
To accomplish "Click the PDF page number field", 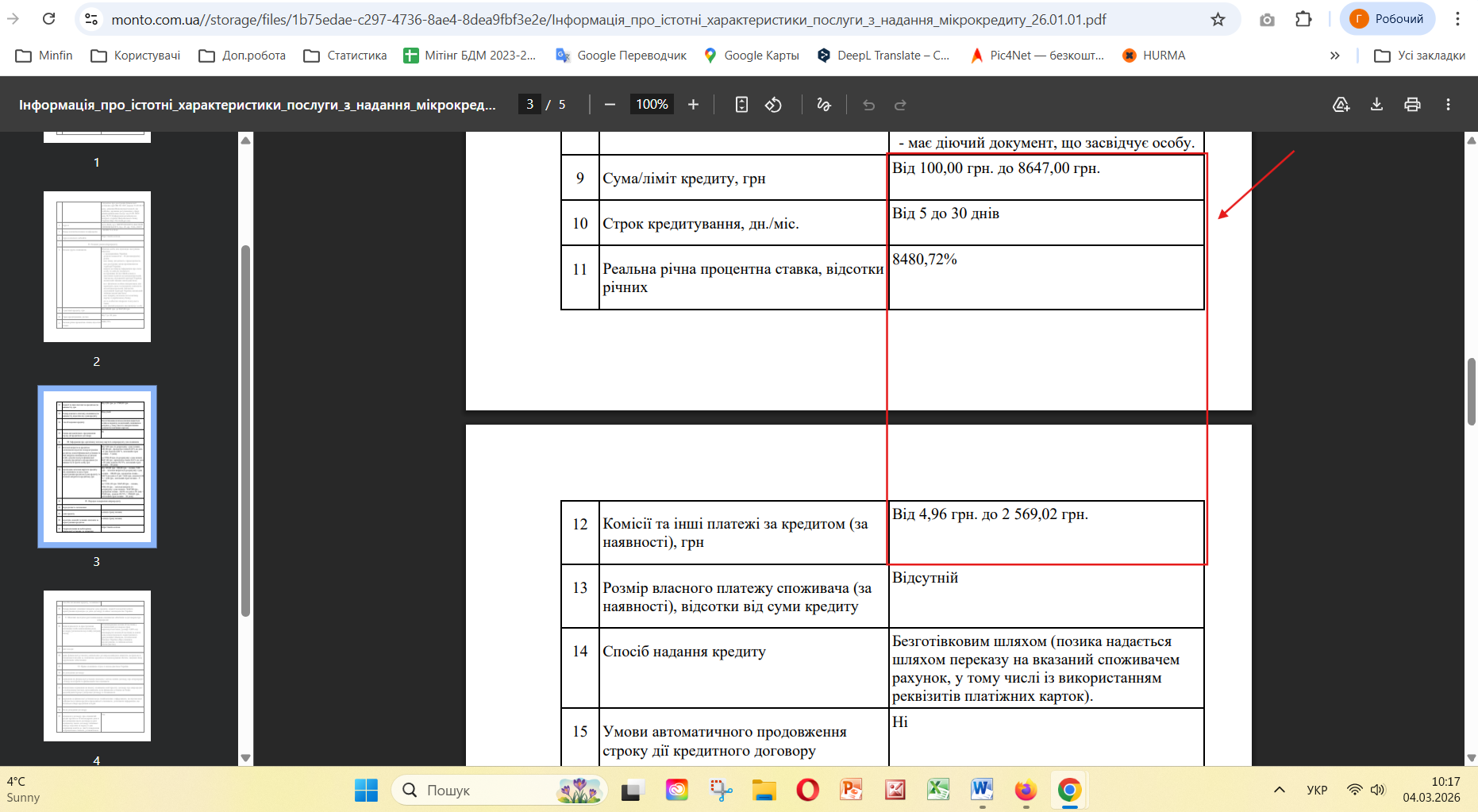I will [529, 104].
